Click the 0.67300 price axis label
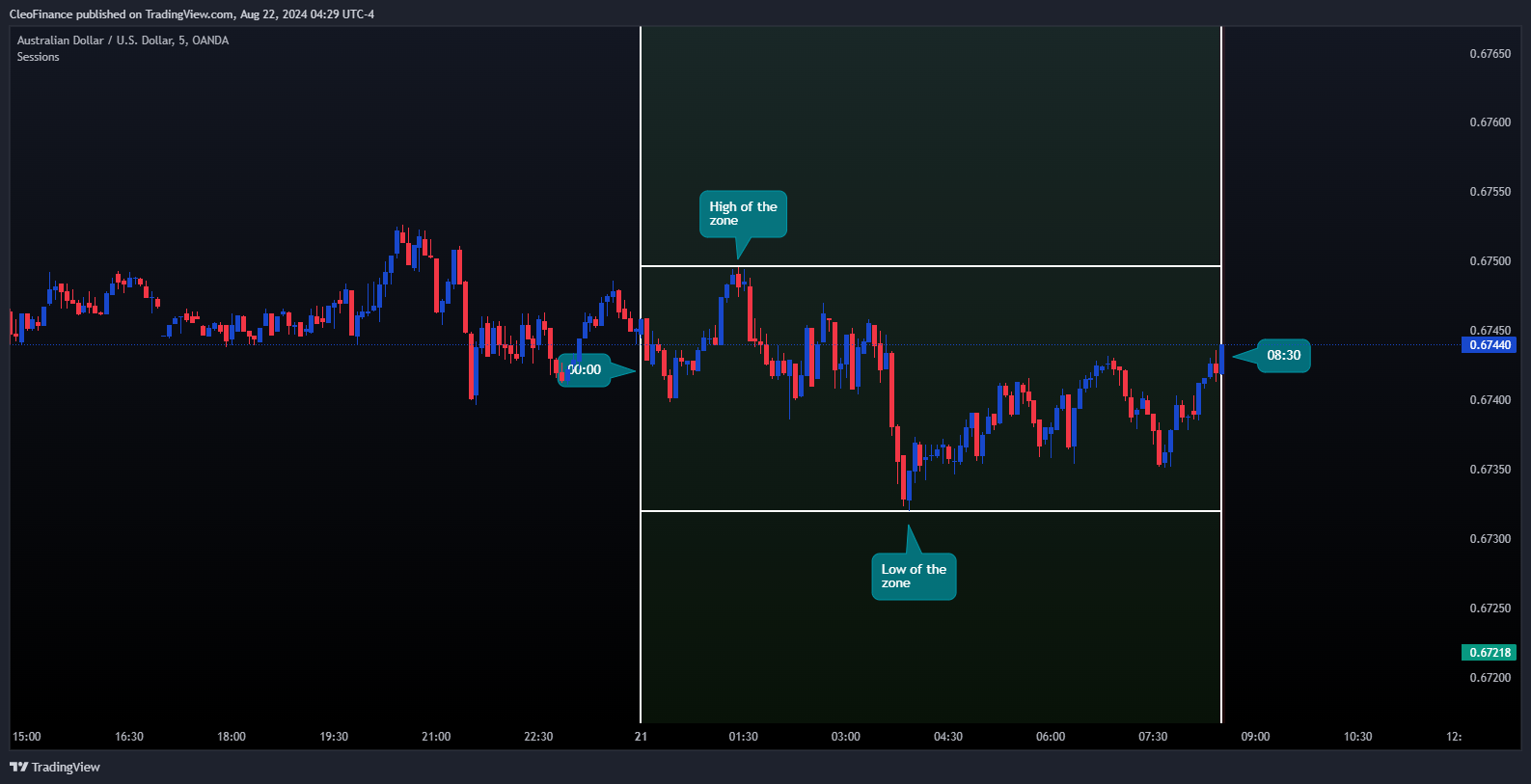1531x784 pixels. point(1490,539)
